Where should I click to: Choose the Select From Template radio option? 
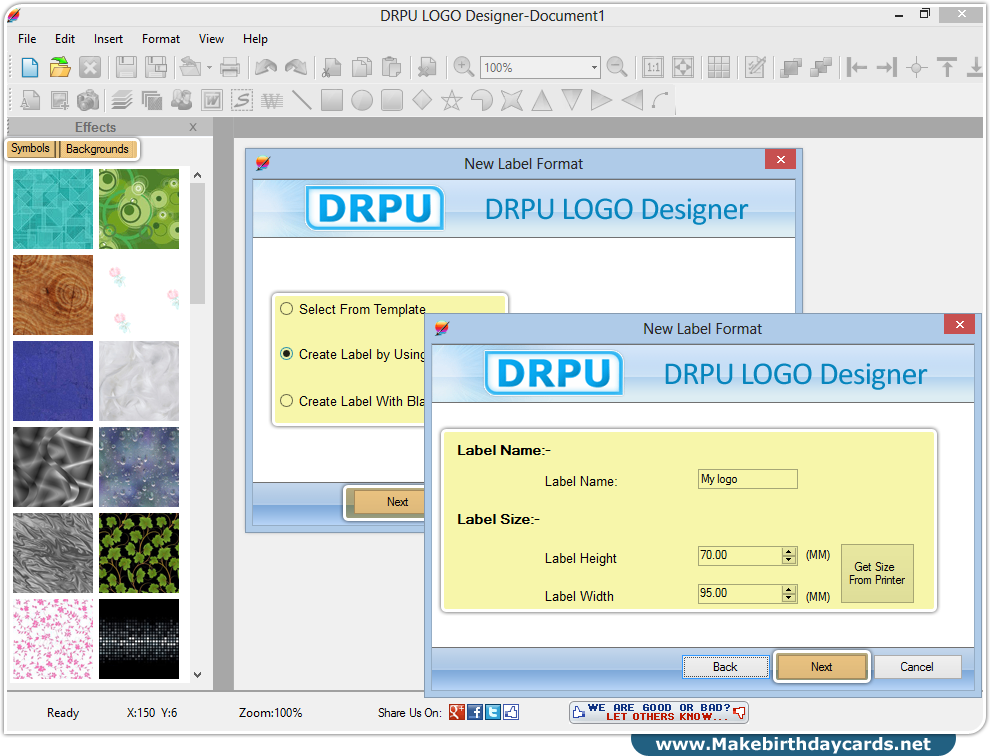click(x=287, y=309)
